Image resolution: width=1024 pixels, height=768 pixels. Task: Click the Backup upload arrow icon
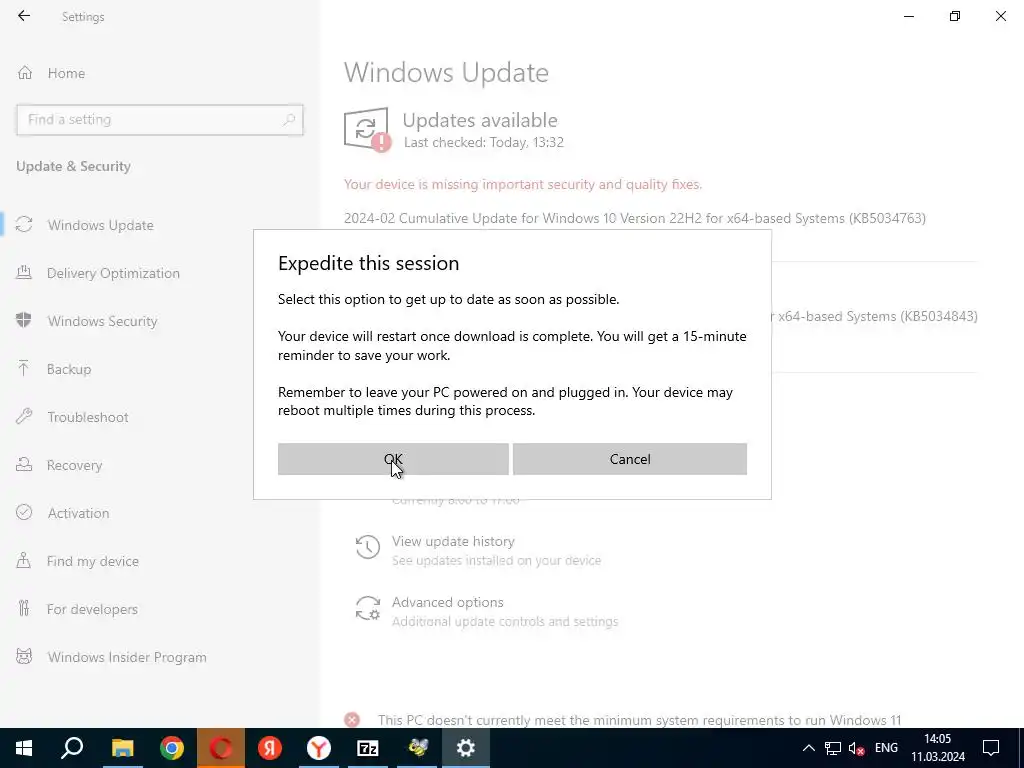pyautogui.click(x=24, y=368)
